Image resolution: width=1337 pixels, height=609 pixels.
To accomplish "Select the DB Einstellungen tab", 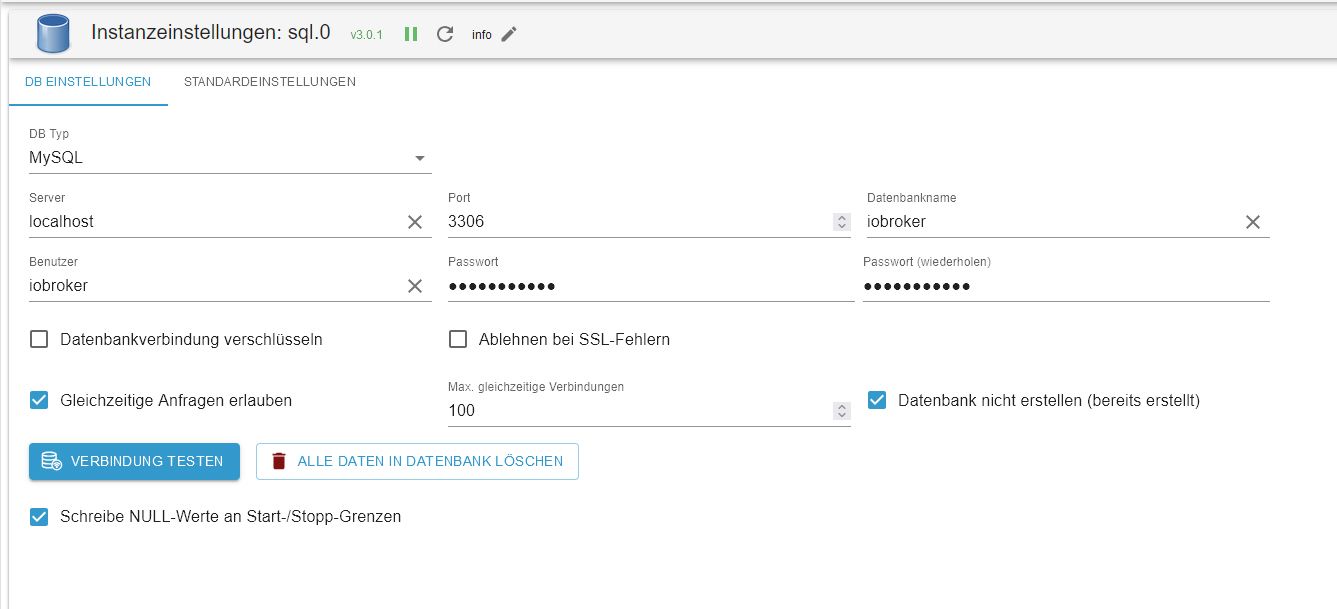I will (x=88, y=82).
